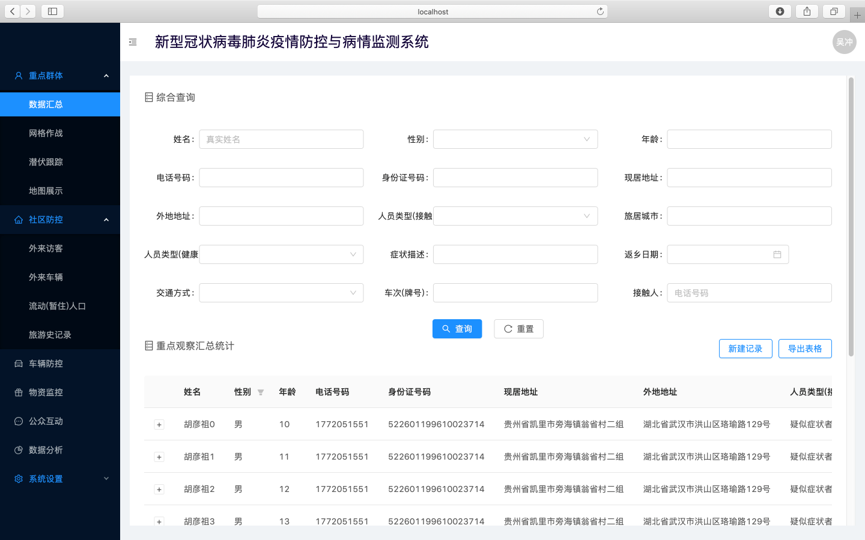Click browser forward arrow

click(x=28, y=11)
